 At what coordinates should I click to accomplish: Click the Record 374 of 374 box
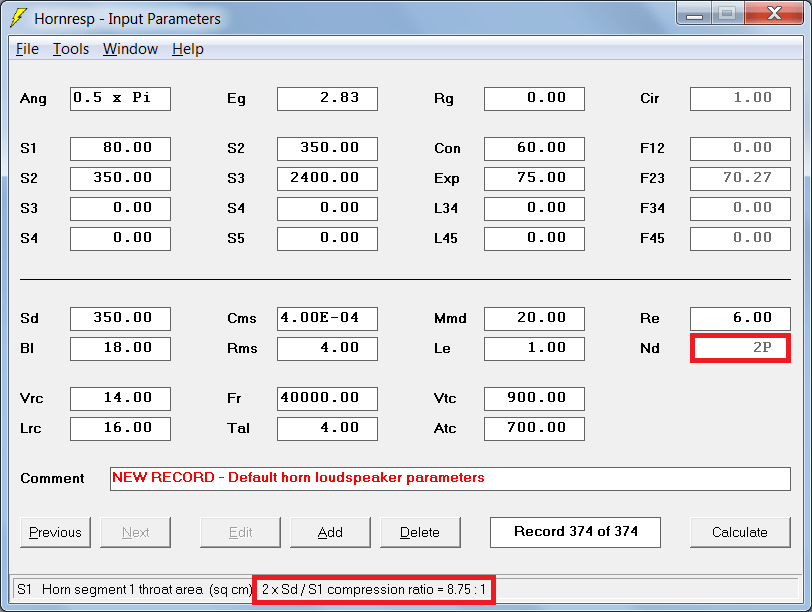pos(575,532)
